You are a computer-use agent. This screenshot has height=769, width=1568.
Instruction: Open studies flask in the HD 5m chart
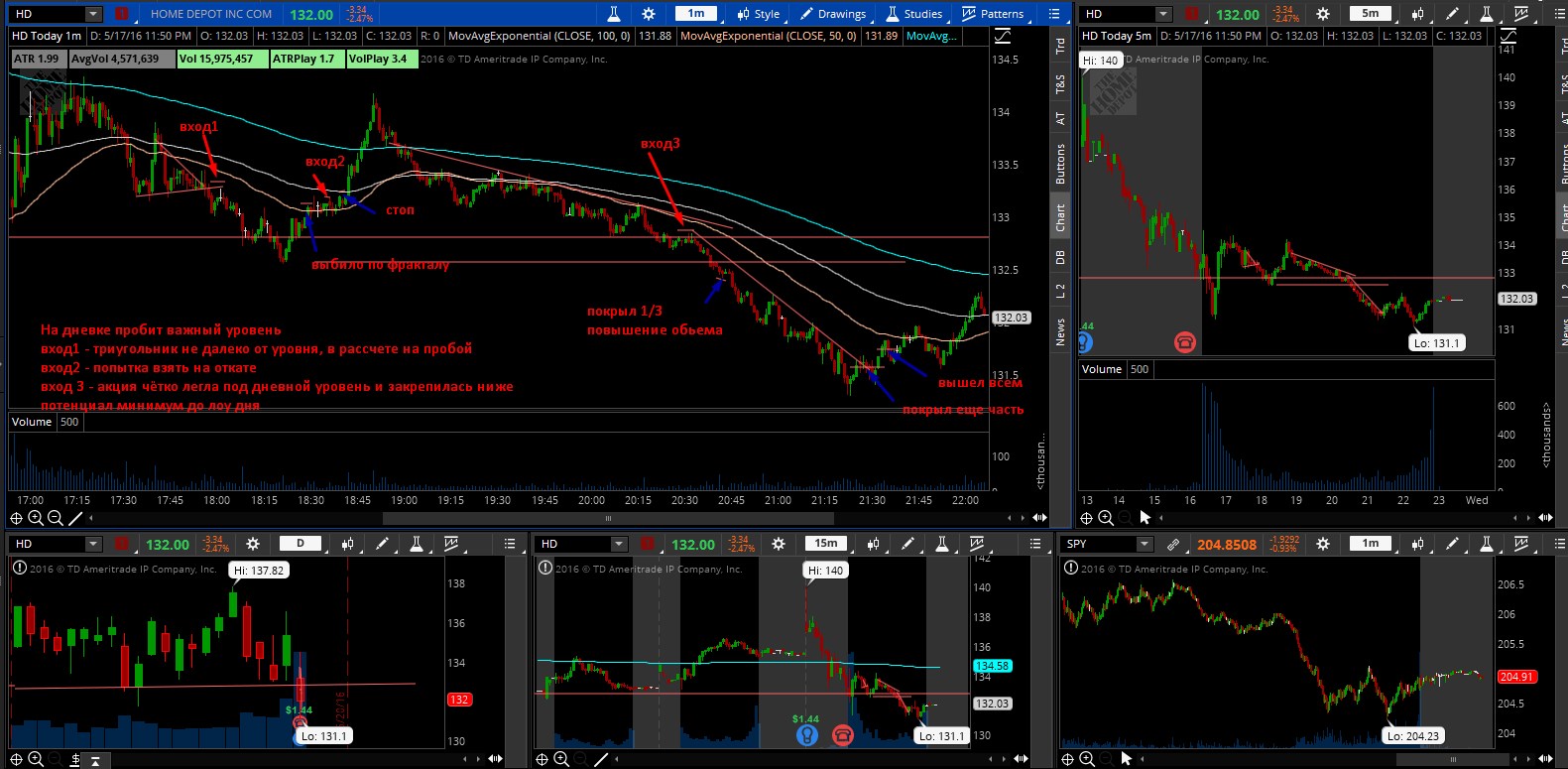pyautogui.click(x=1487, y=14)
